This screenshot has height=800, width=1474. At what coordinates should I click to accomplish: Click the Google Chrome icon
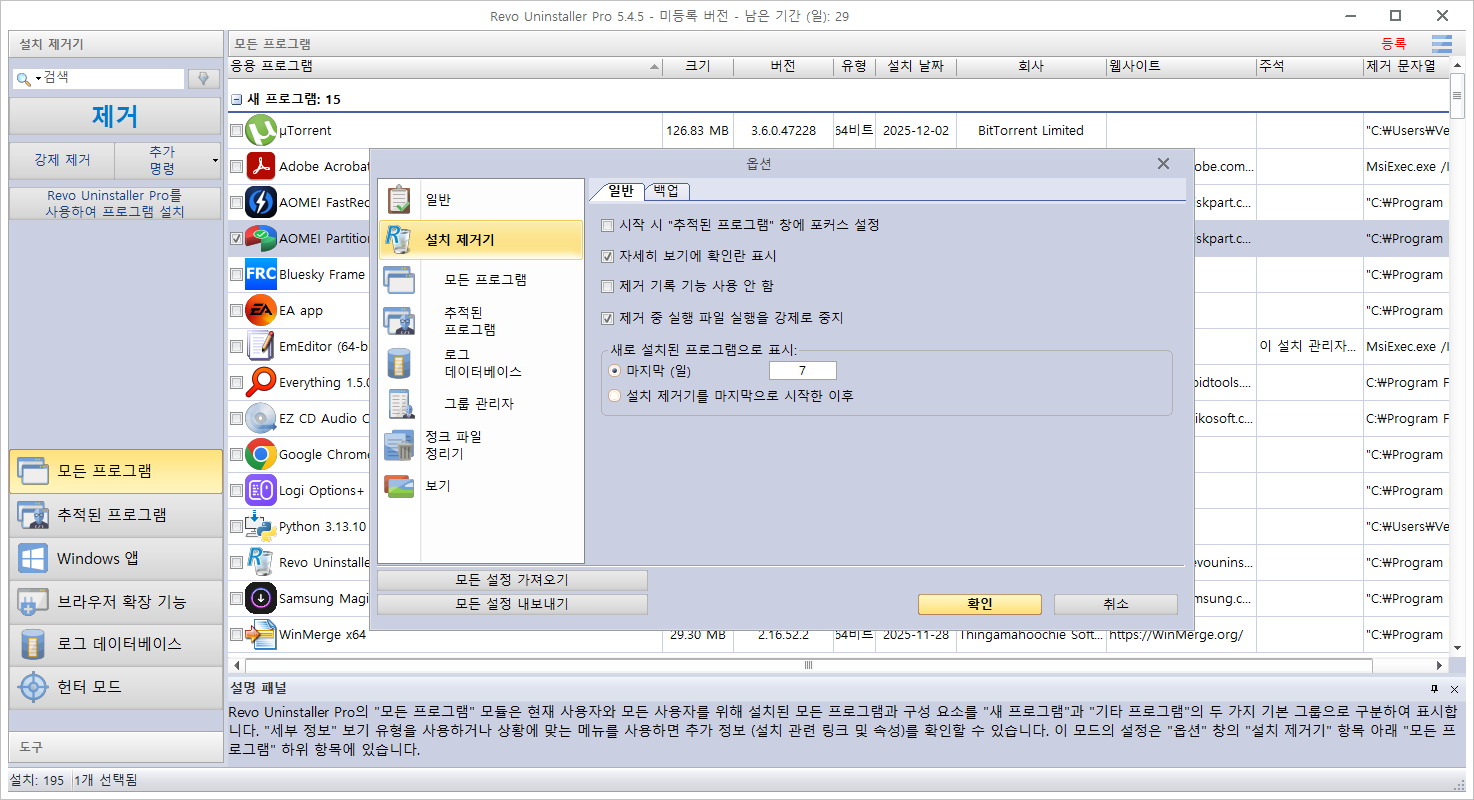pyautogui.click(x=261, y=454)
